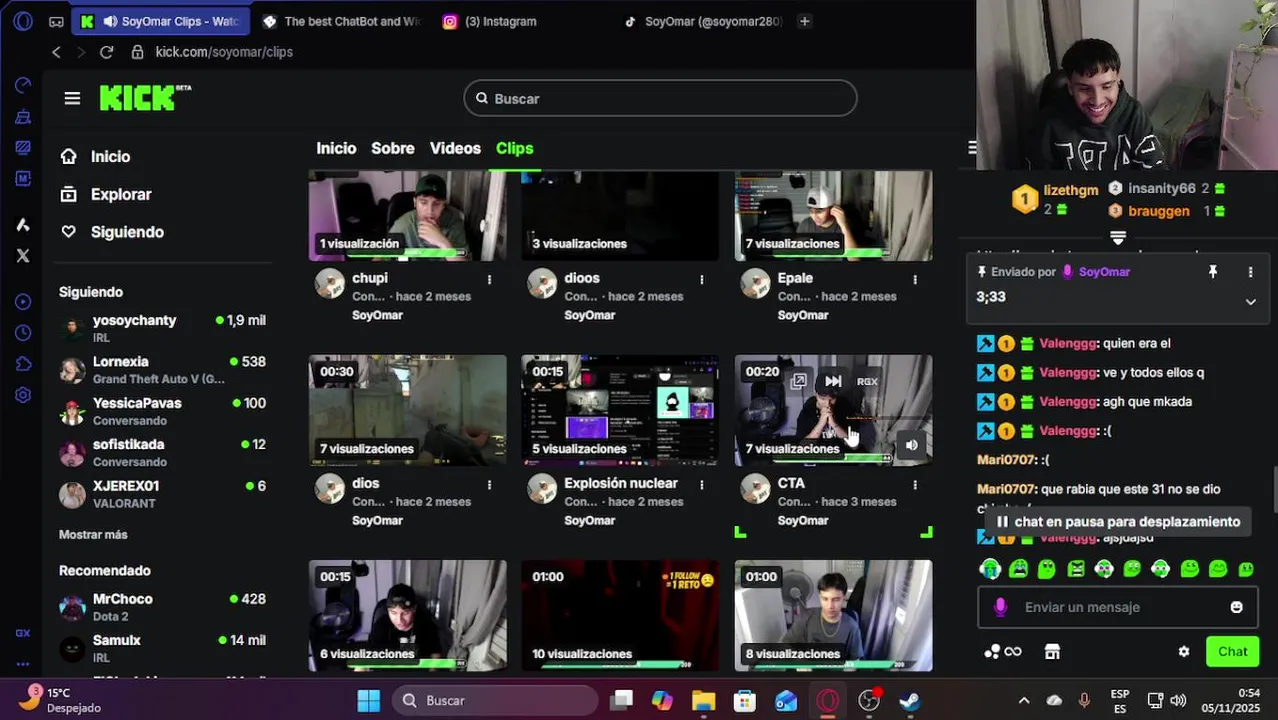Open options for Explosión nuclear clip
This screenshot has width=1278, height=720.
pos(702,484)
